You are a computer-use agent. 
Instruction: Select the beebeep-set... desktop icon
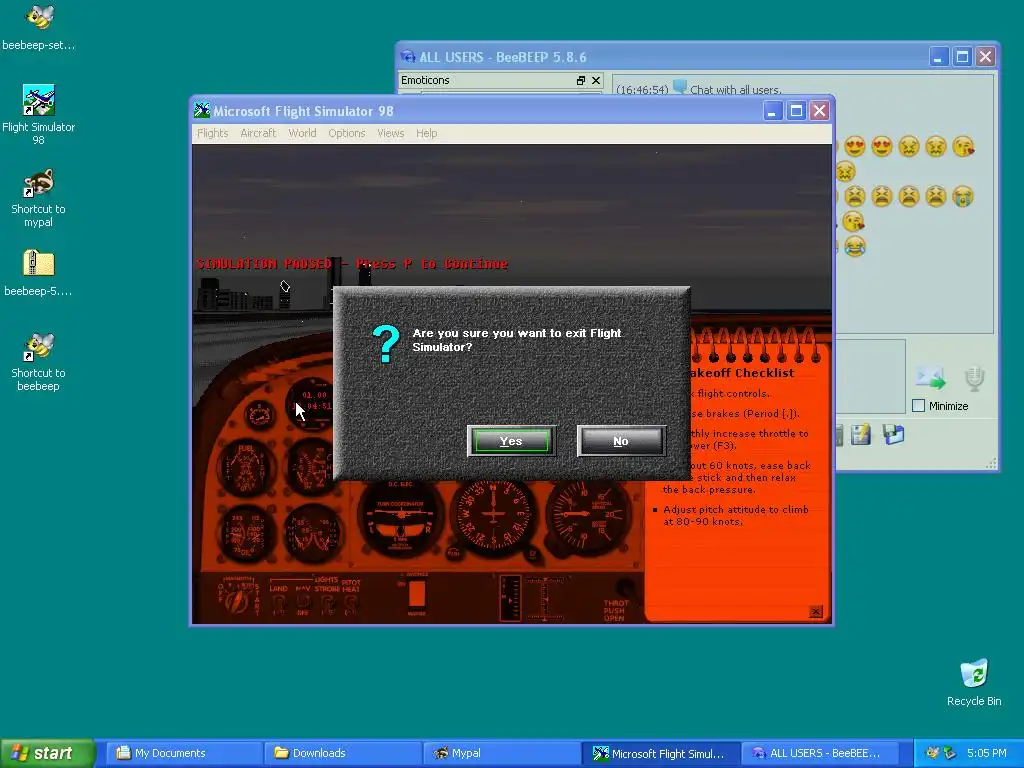coord(39,27)
